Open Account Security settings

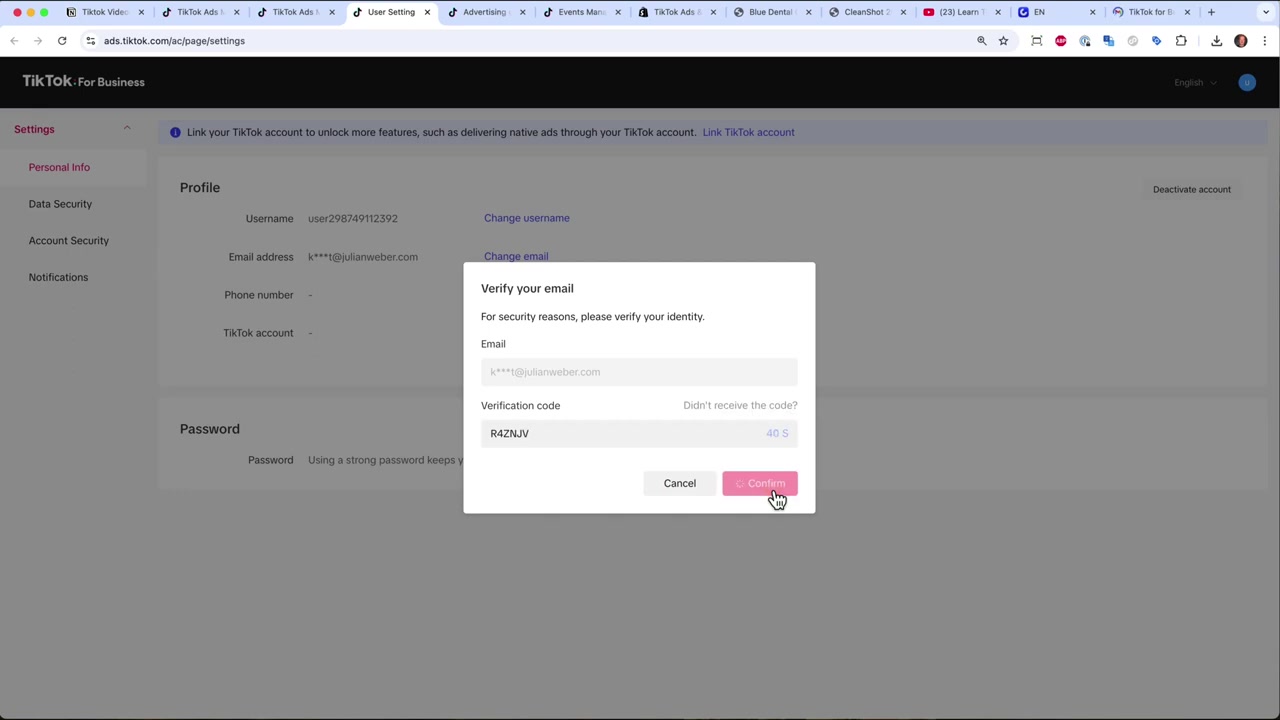[x=69, y=241]
